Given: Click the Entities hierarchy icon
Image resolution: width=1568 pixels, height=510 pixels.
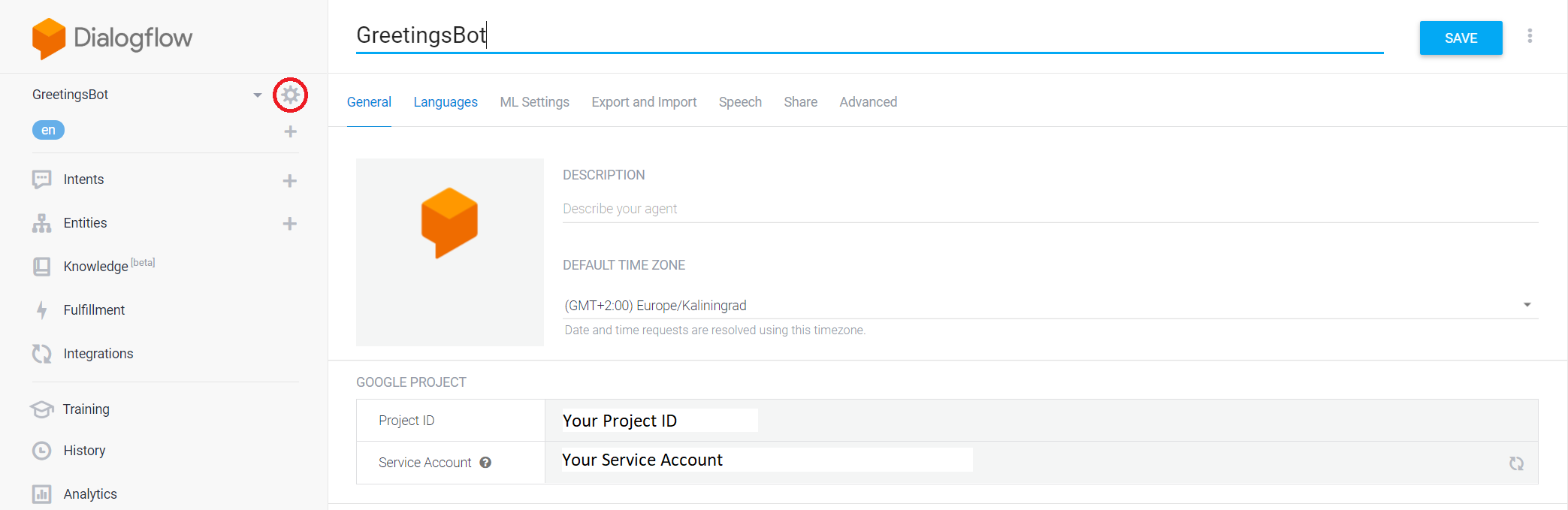Looking at the screenshot, I should click(42, 223).
